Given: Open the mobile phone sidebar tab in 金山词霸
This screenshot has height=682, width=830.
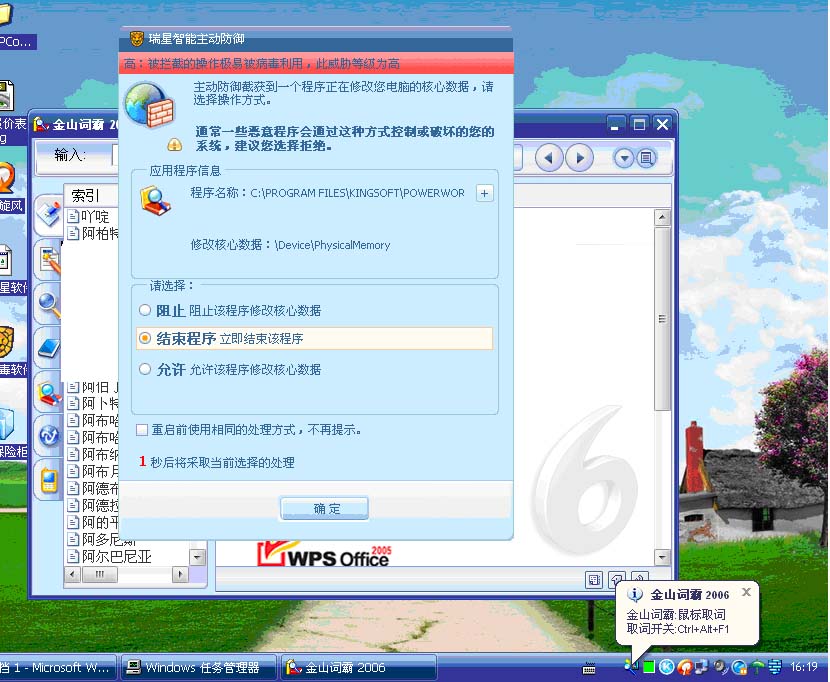Looking at the screenshot, I should pos(49,480).
